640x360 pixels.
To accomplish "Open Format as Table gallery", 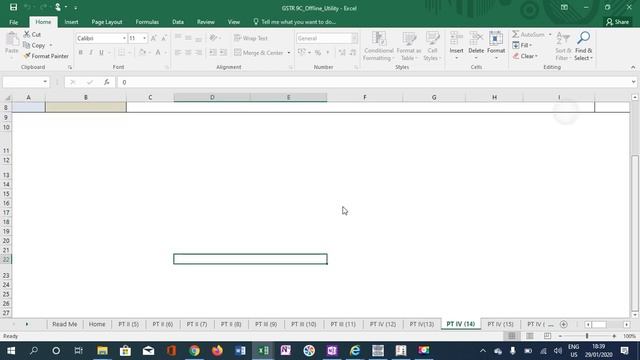I will (x=409, y=46).
